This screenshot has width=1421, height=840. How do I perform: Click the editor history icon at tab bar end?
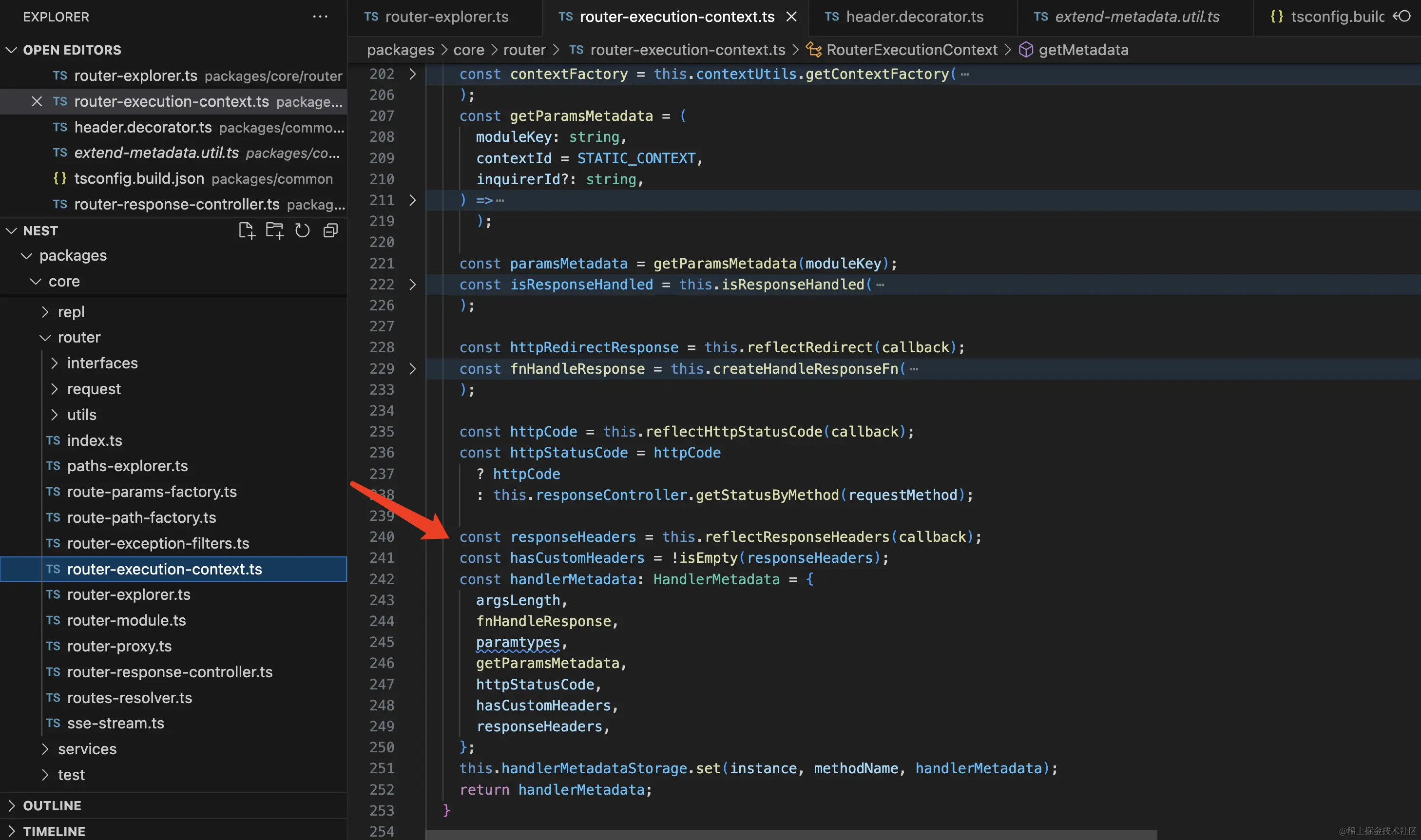click(1402, 17)
